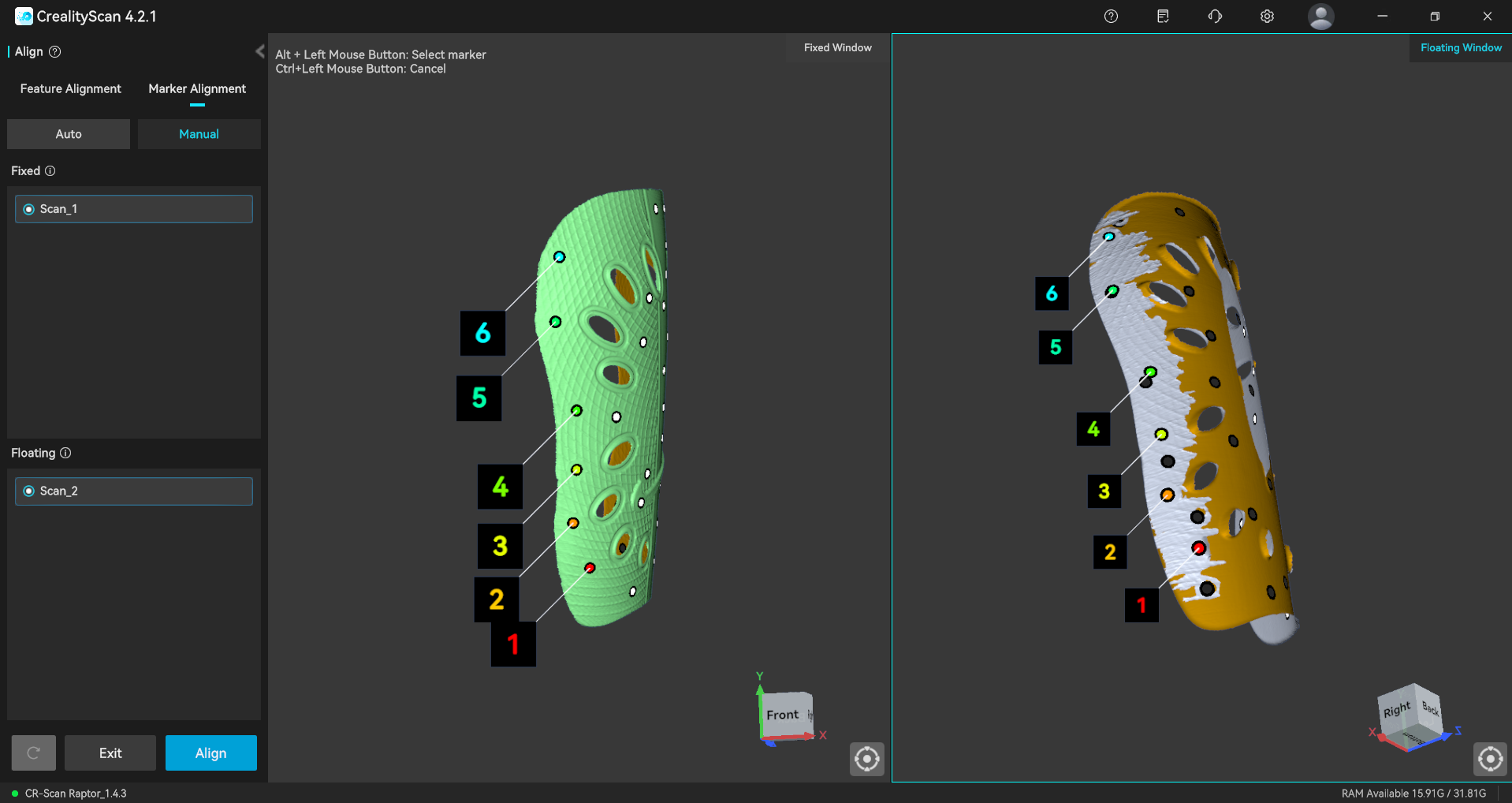Select marker label 1 in Floating Window
This screenshot has height=803, width=1512.
pos(1141,606)
